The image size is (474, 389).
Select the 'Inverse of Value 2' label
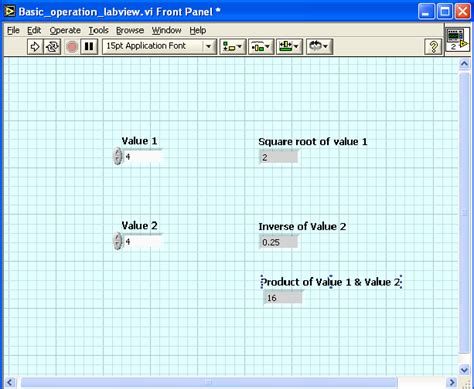(x=302, y=227)
